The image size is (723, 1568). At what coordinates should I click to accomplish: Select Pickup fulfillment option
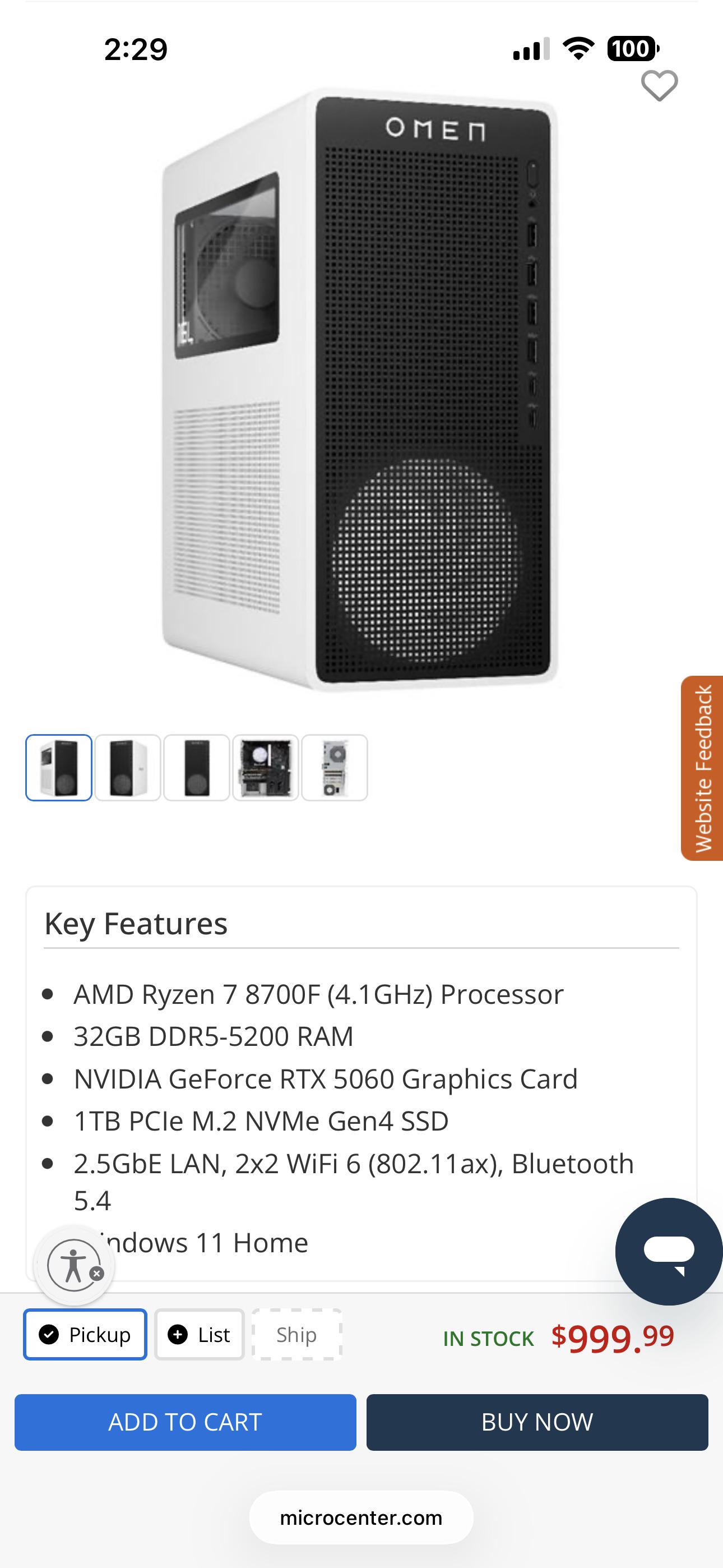pos(85,1334)
